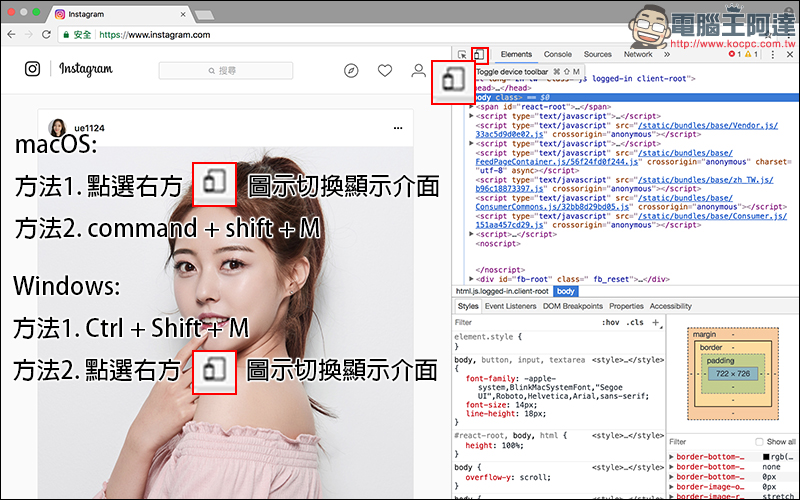
Task: Select html.js.logged-in.client-root breadcrumb
Action: (502, 291)
